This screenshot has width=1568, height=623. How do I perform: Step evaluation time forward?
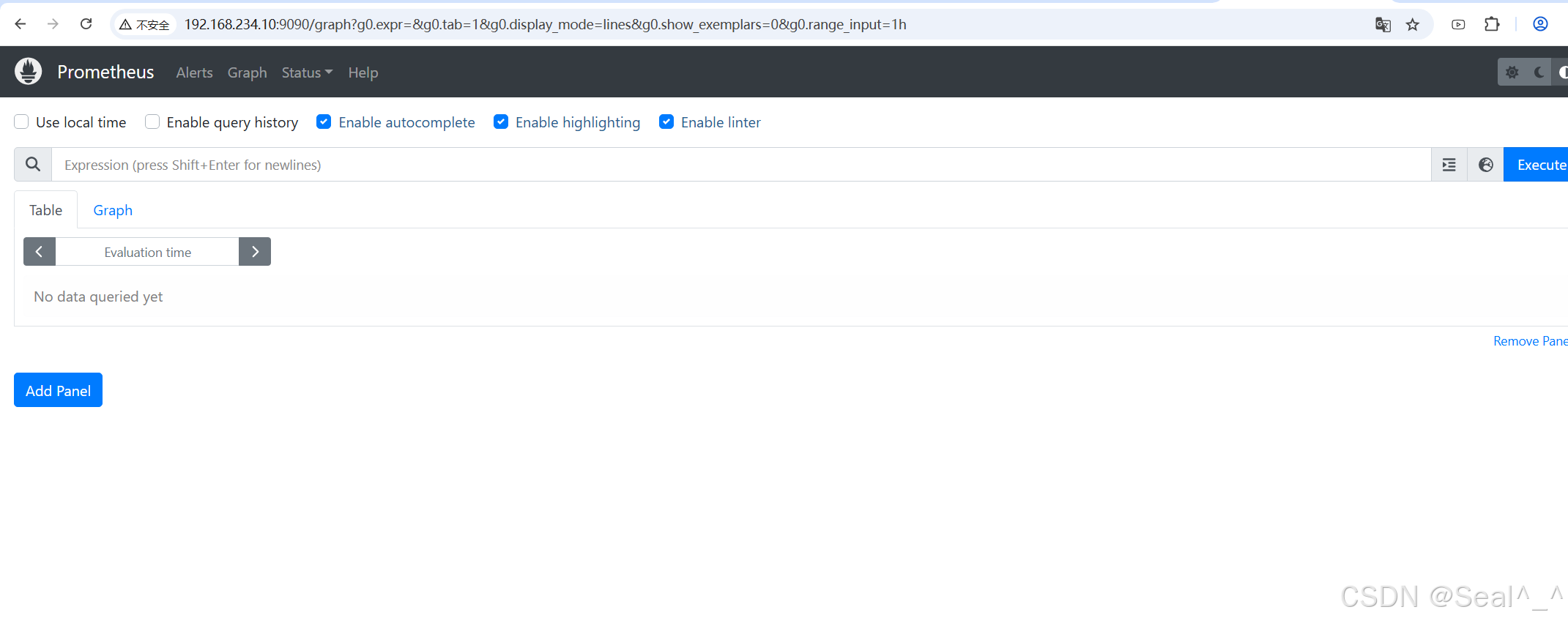pyautogui.click(x=255, y=252)
